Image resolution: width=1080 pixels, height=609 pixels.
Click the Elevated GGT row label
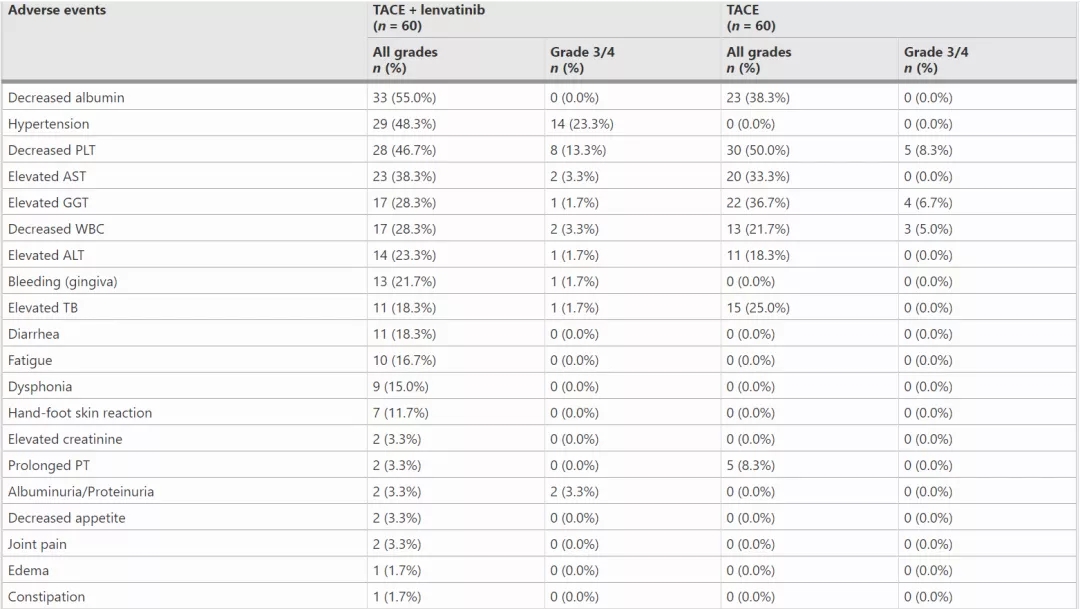click(48, 202)
